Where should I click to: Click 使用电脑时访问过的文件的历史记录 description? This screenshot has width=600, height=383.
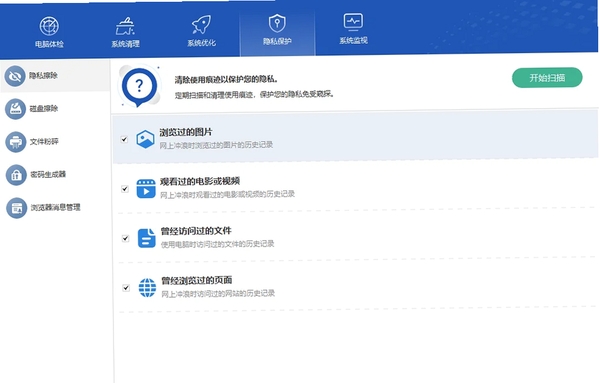(x=217, y=244)
